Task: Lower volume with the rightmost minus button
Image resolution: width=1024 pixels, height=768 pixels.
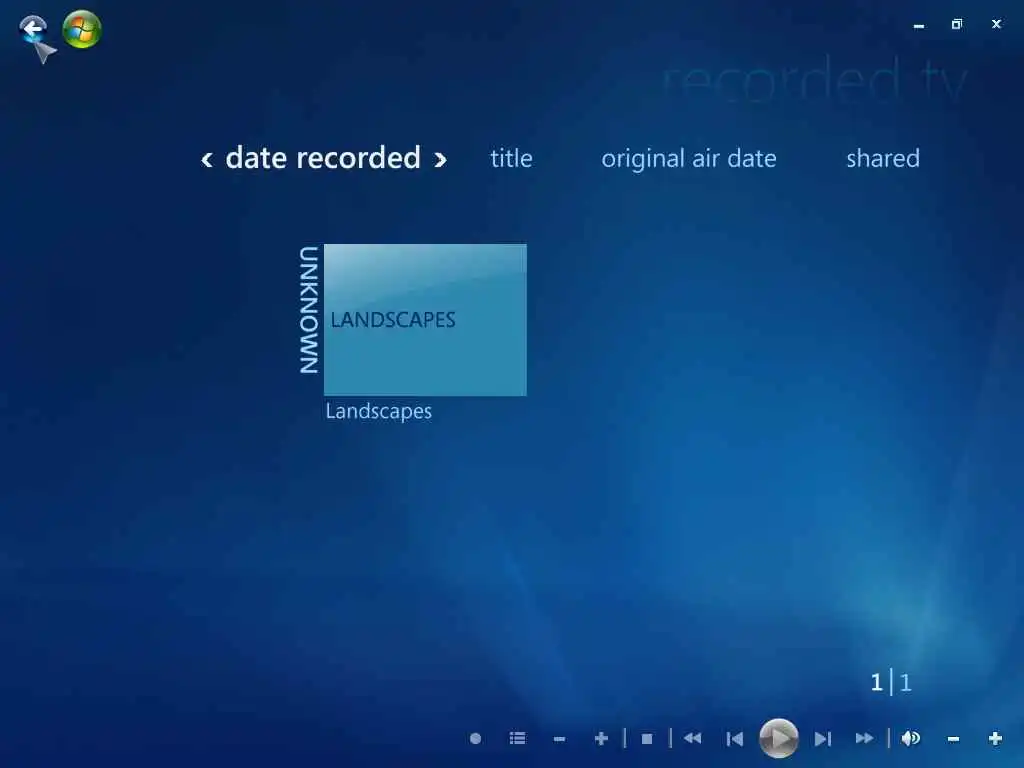Action: click(953, 739)
